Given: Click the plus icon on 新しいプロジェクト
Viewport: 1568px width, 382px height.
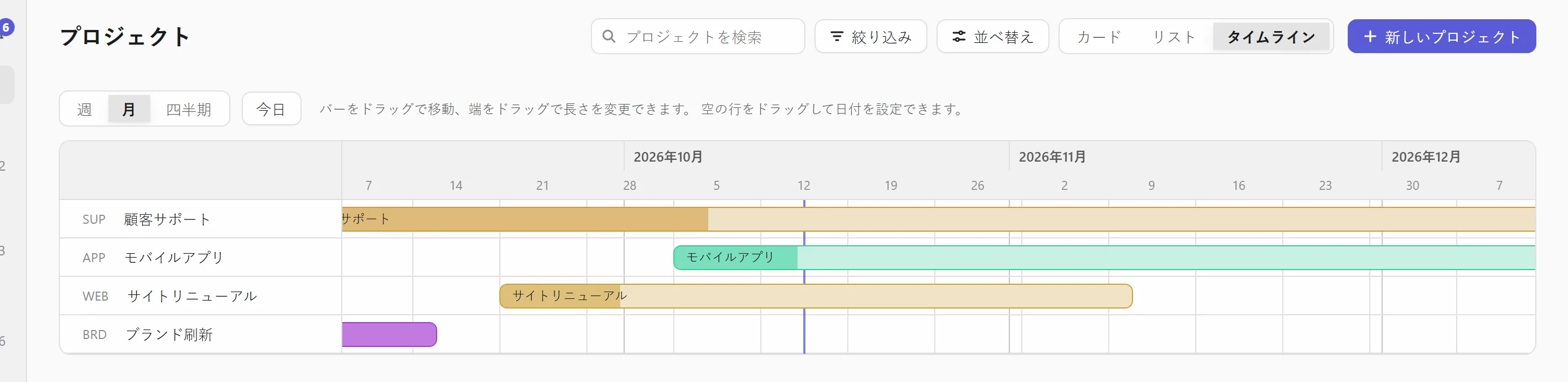Looking at the screenshot, I should tap(1370, 37).
